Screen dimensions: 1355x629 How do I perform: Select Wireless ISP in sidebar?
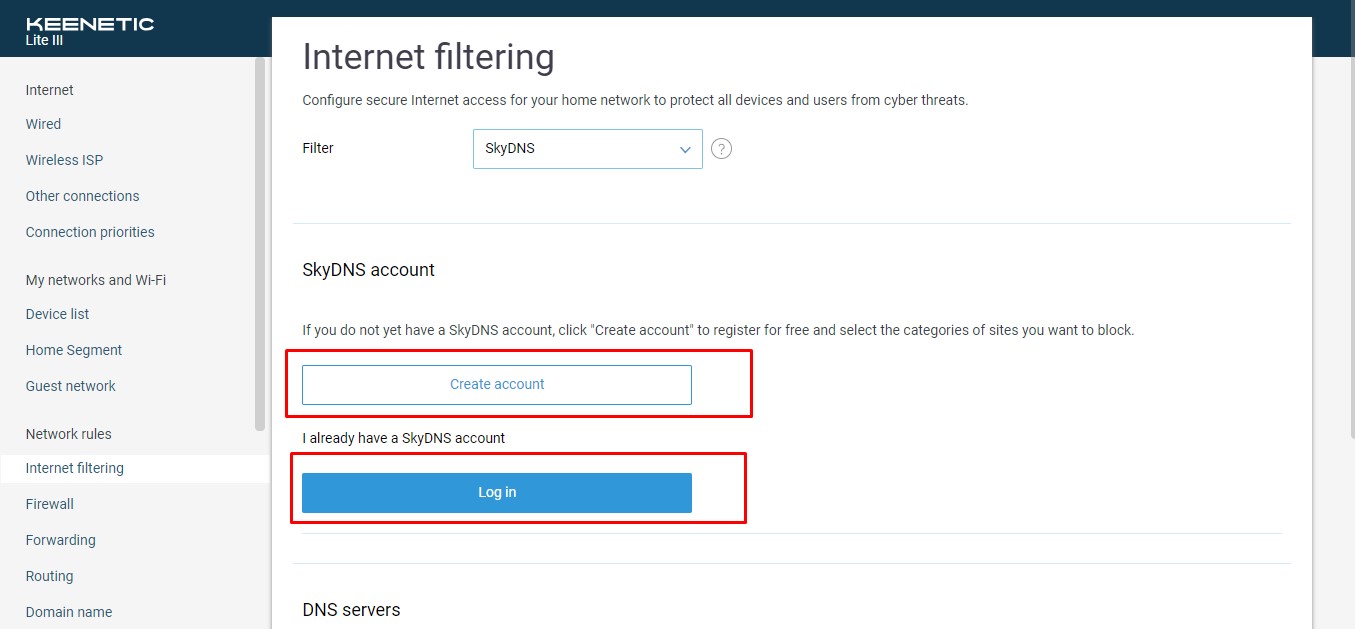[x=64, y=160]
